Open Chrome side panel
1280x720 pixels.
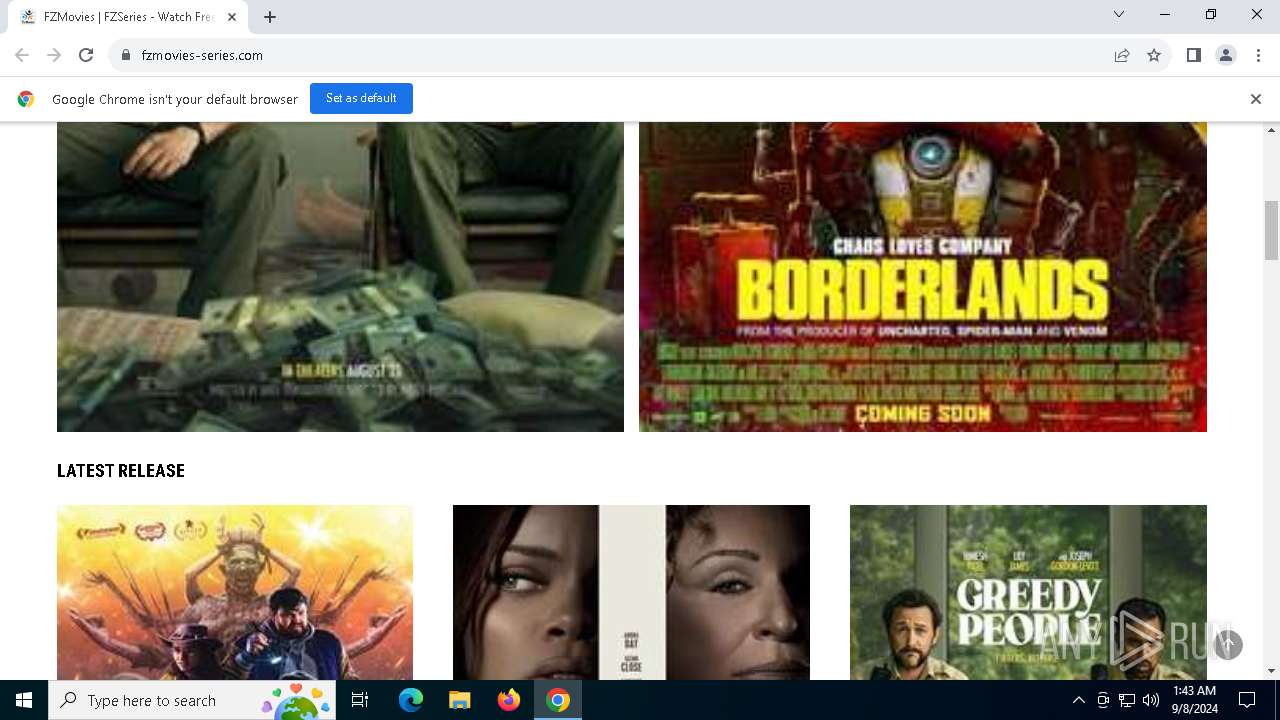[1194, 55]
